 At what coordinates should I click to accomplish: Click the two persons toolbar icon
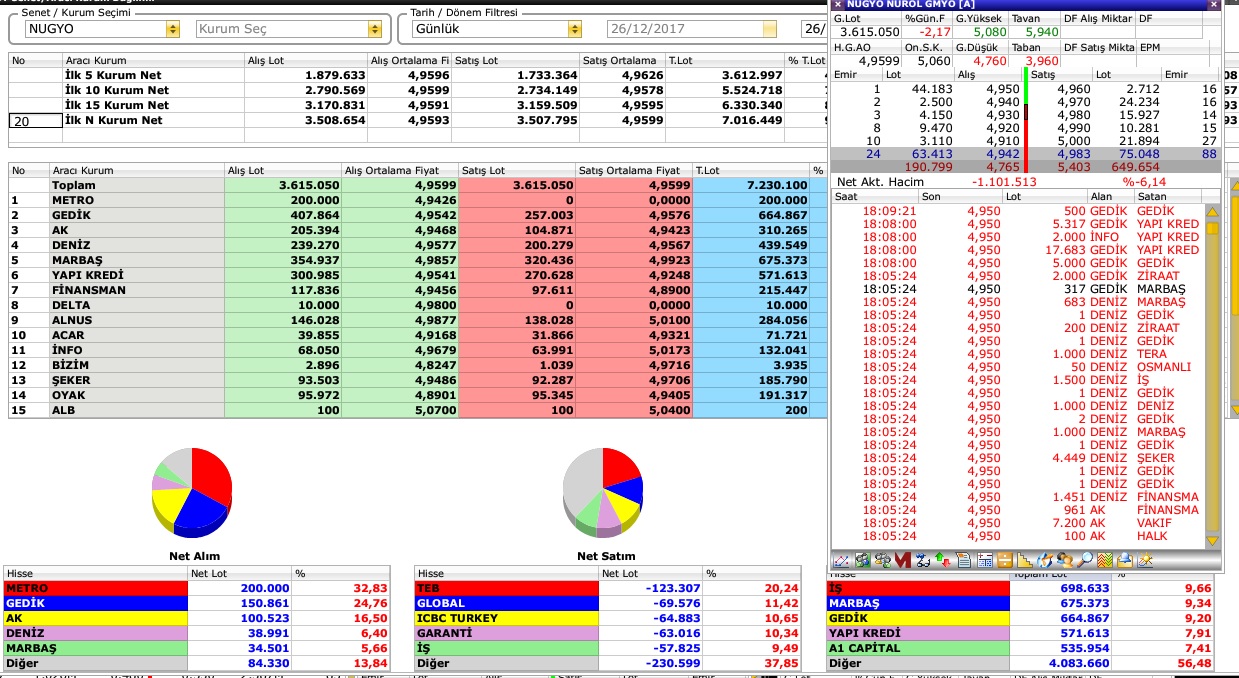point(1065,560)
